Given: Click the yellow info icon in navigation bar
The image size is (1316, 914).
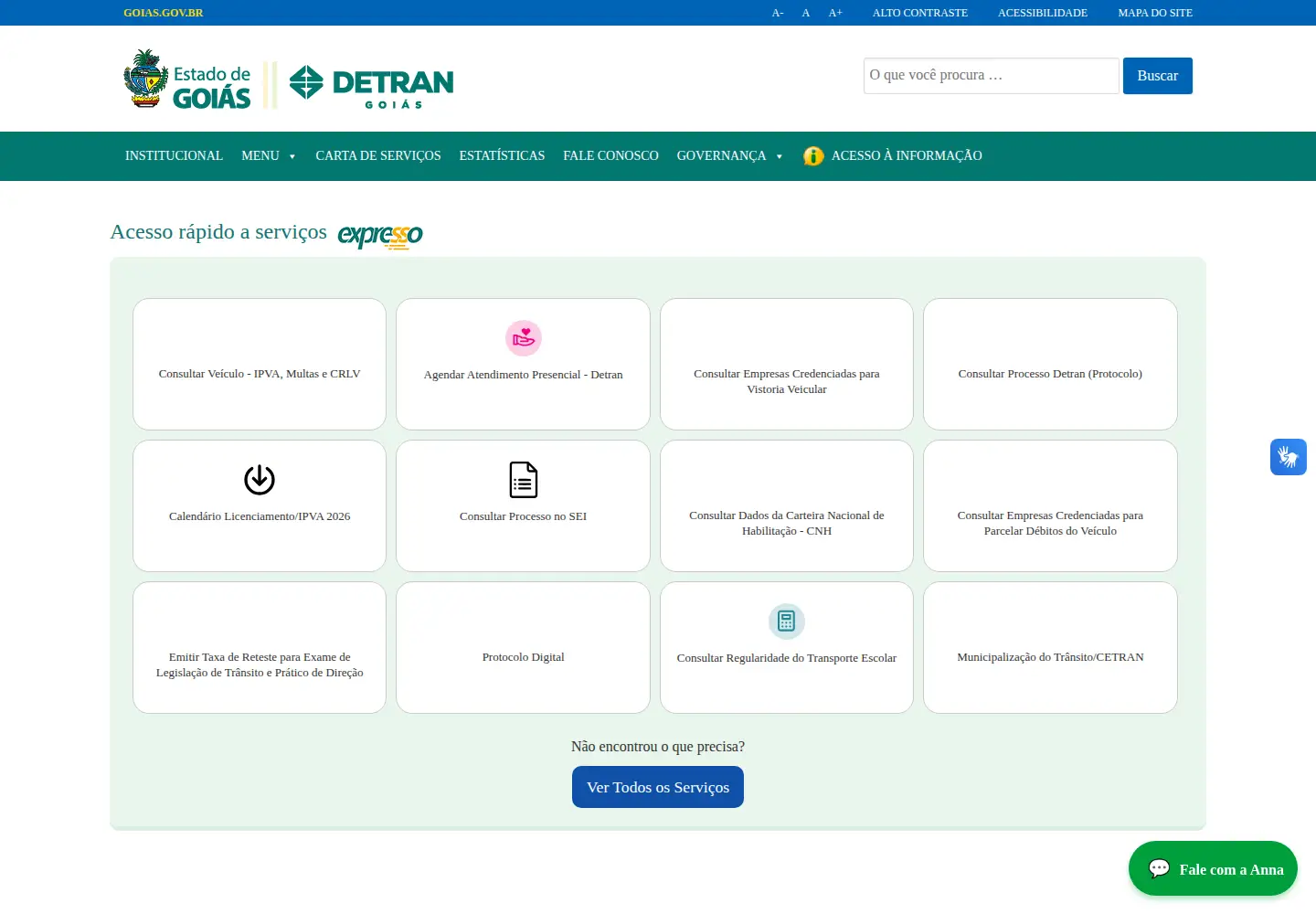Looking at the screenshot, I should (813, 156).
